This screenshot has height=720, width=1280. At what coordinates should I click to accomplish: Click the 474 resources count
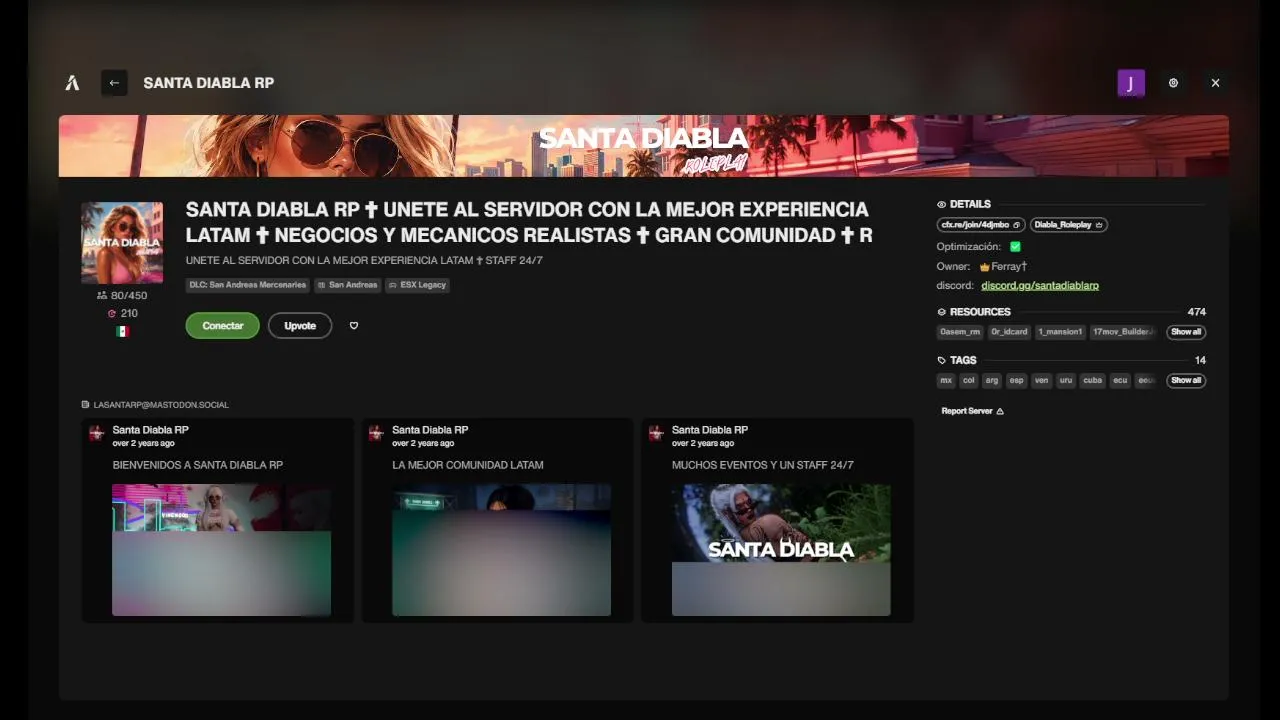1196,312
